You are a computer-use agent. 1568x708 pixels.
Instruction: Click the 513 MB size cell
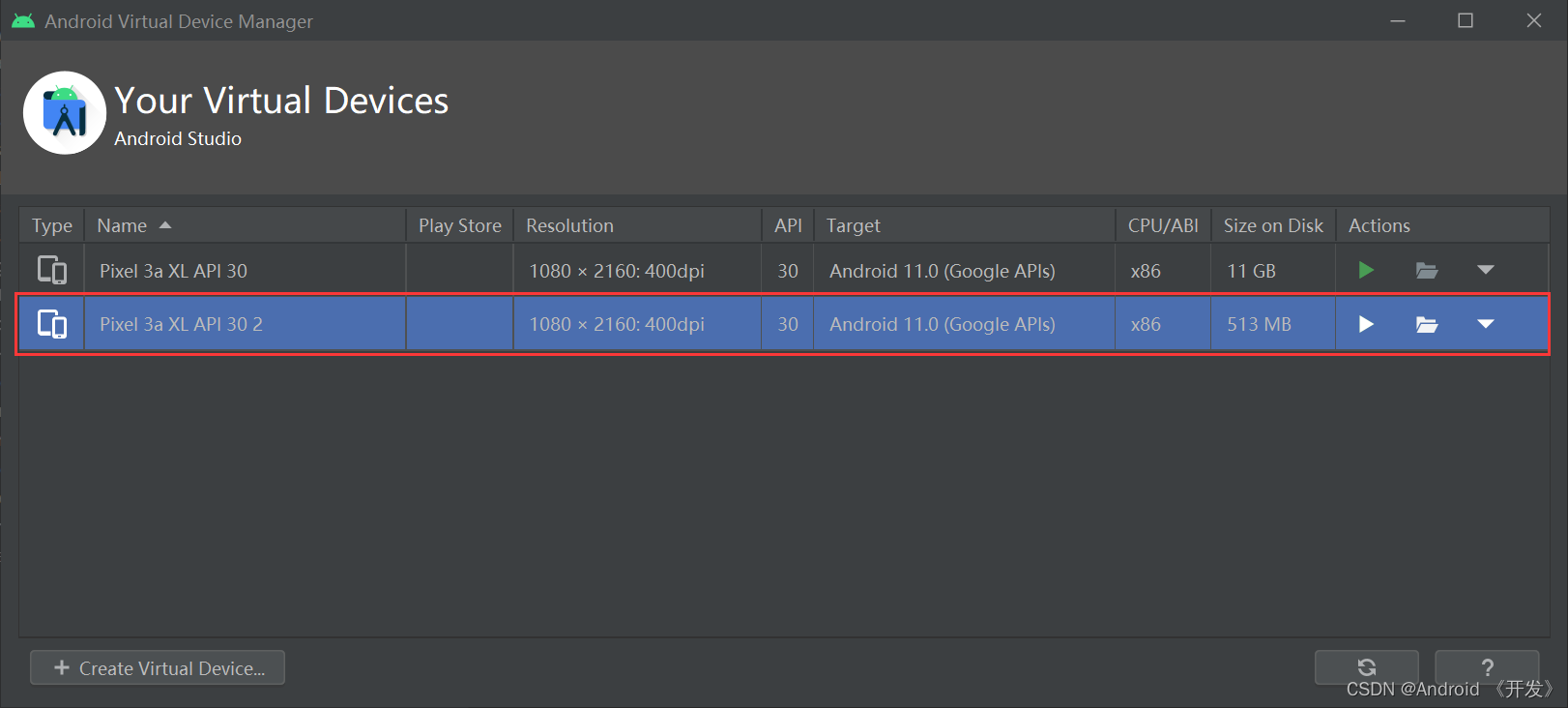[x=1273, y=324]
